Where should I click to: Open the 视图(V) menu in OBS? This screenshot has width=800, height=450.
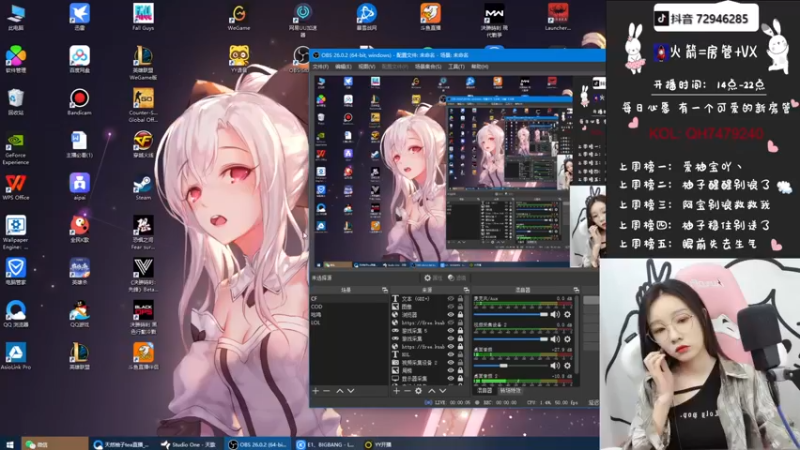coord(366,67)
